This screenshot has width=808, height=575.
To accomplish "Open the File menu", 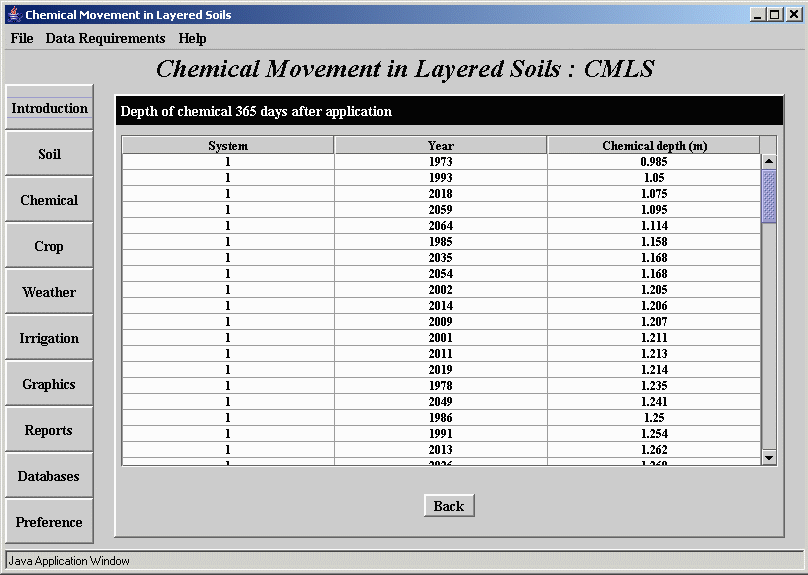I will 22,39.
